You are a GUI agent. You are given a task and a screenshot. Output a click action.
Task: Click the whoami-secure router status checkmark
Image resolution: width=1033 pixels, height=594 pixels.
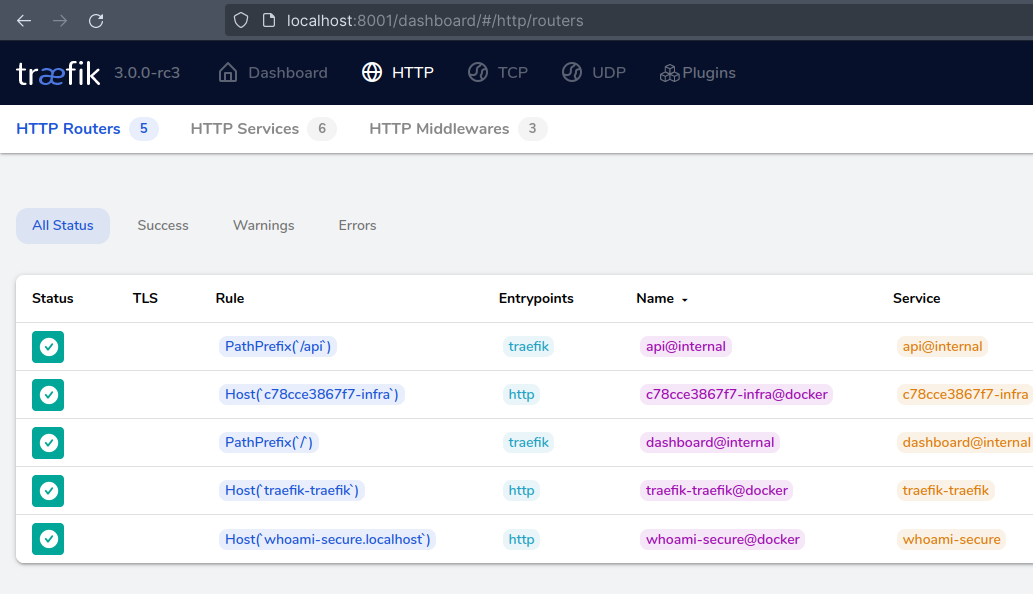[48, 539]
